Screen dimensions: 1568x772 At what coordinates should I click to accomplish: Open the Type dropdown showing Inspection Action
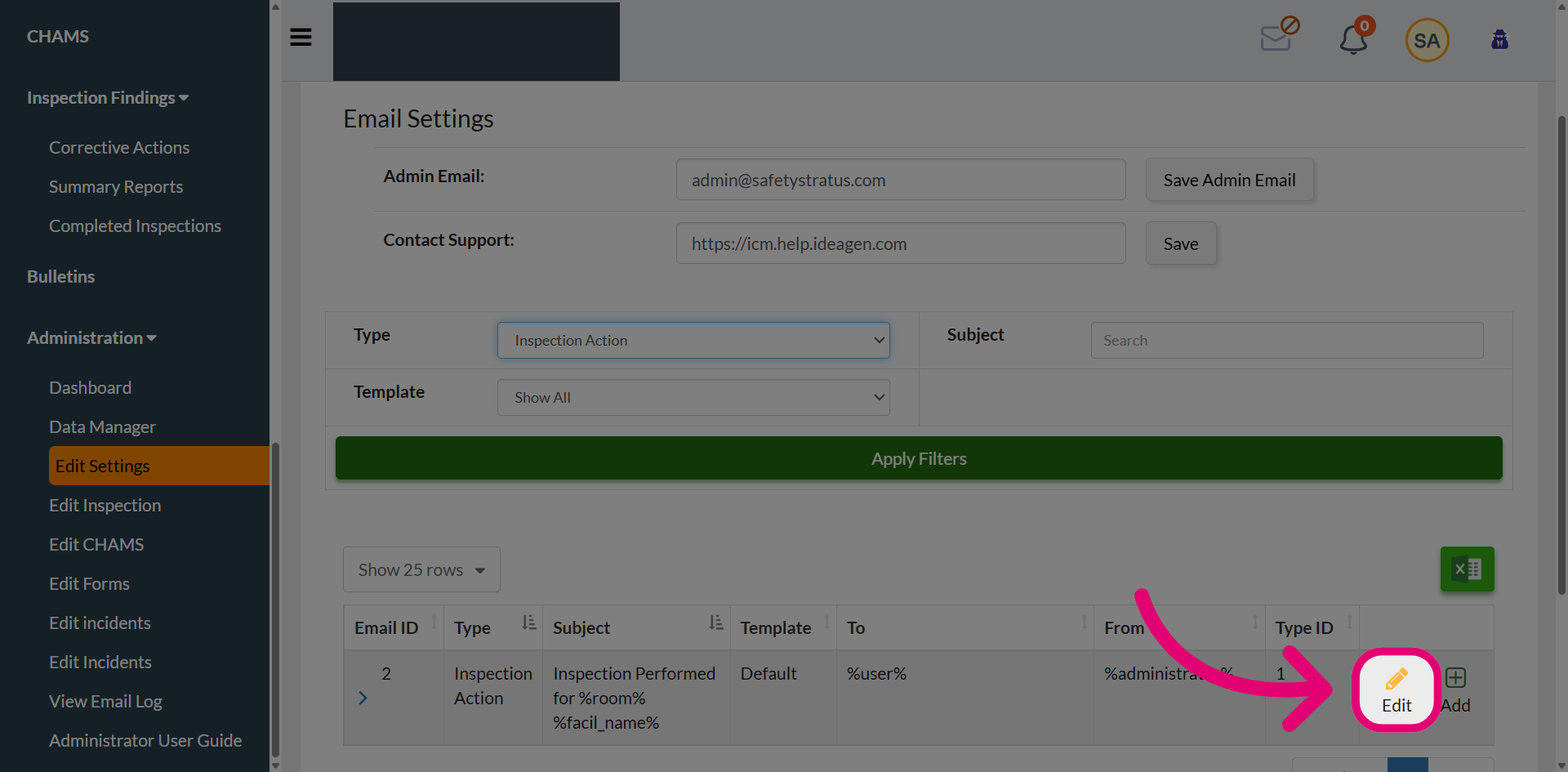(x=693, y=340)
